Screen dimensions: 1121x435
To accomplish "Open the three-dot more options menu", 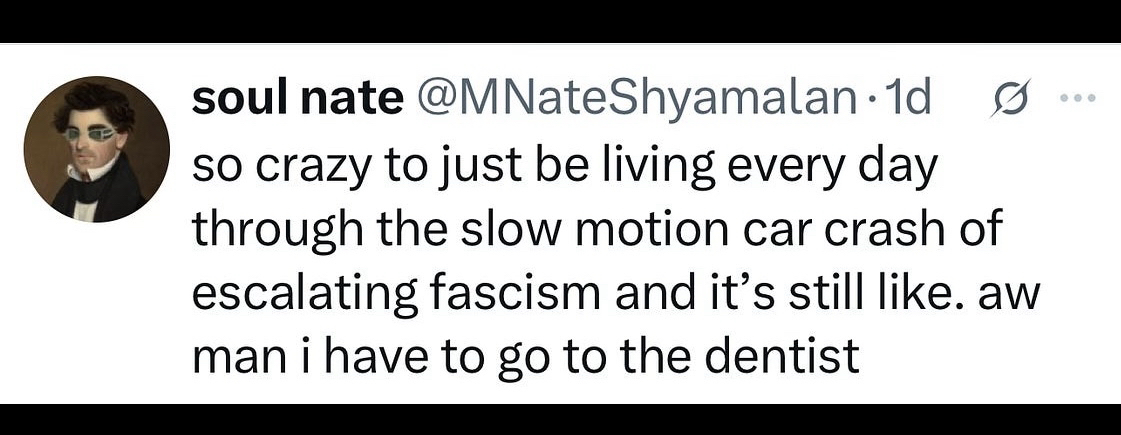I will tap(1080, 99).
